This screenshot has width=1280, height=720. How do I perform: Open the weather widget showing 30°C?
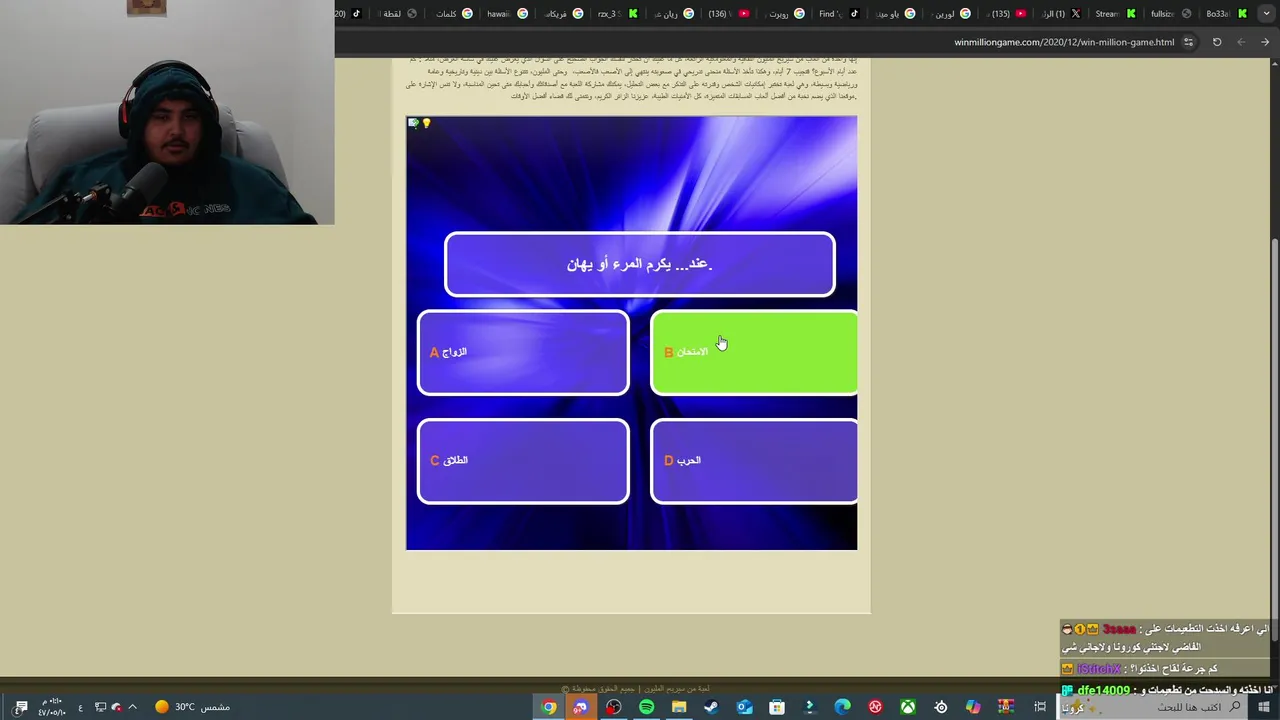click(192, 707)
